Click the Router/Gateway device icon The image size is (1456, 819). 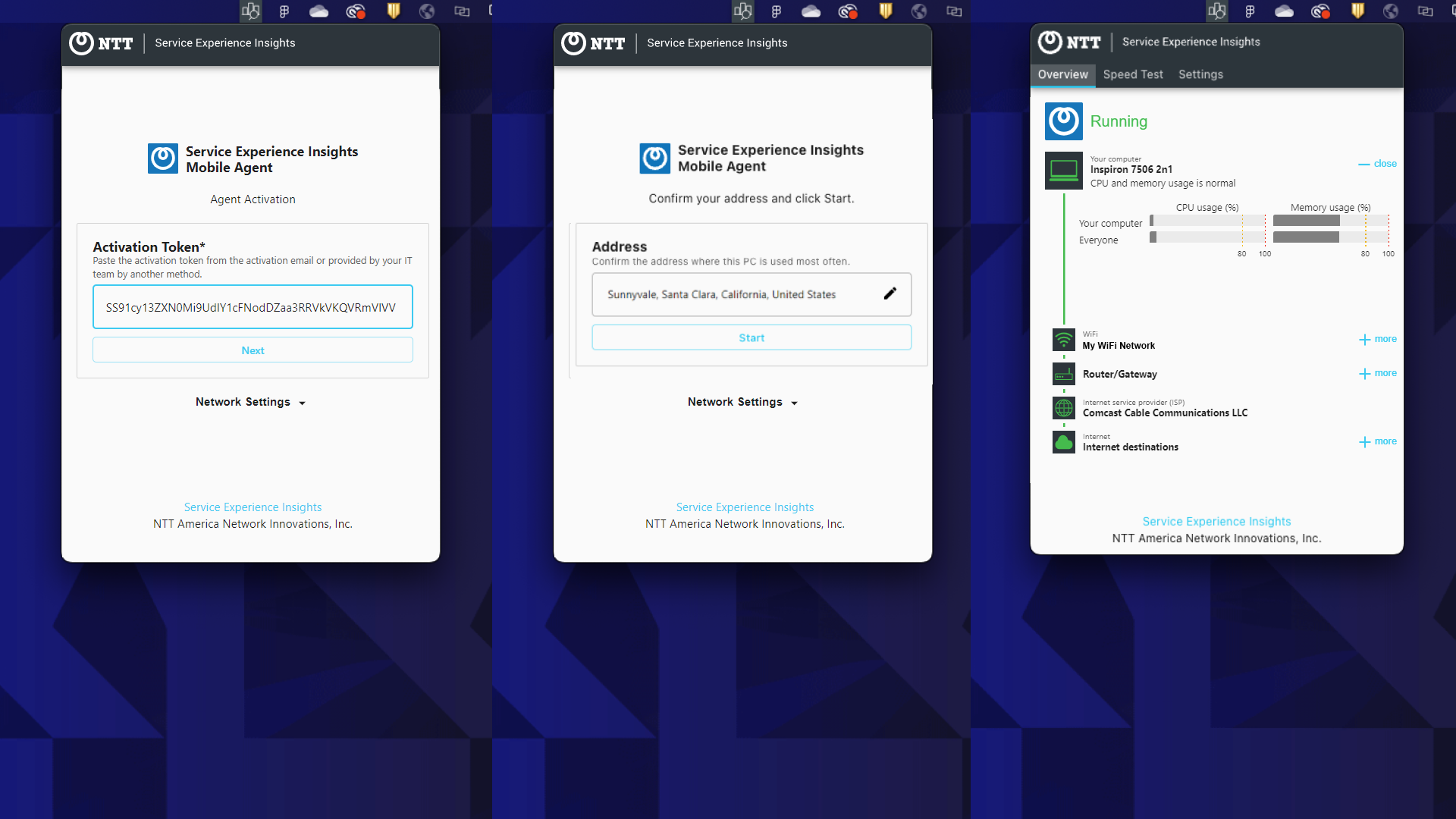(x=1064, y=374)
